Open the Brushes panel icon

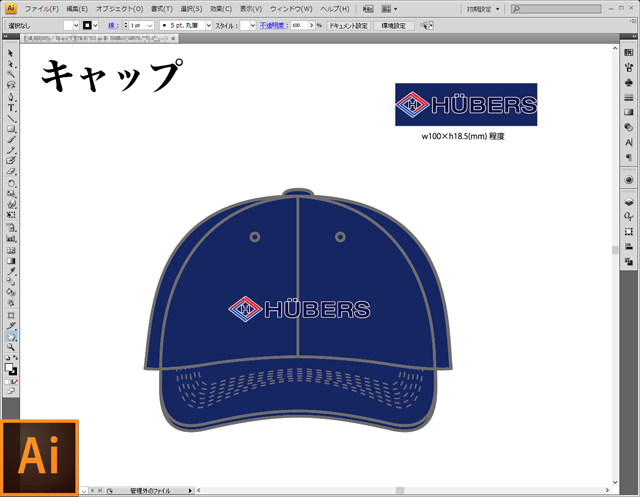coord(629,67)
